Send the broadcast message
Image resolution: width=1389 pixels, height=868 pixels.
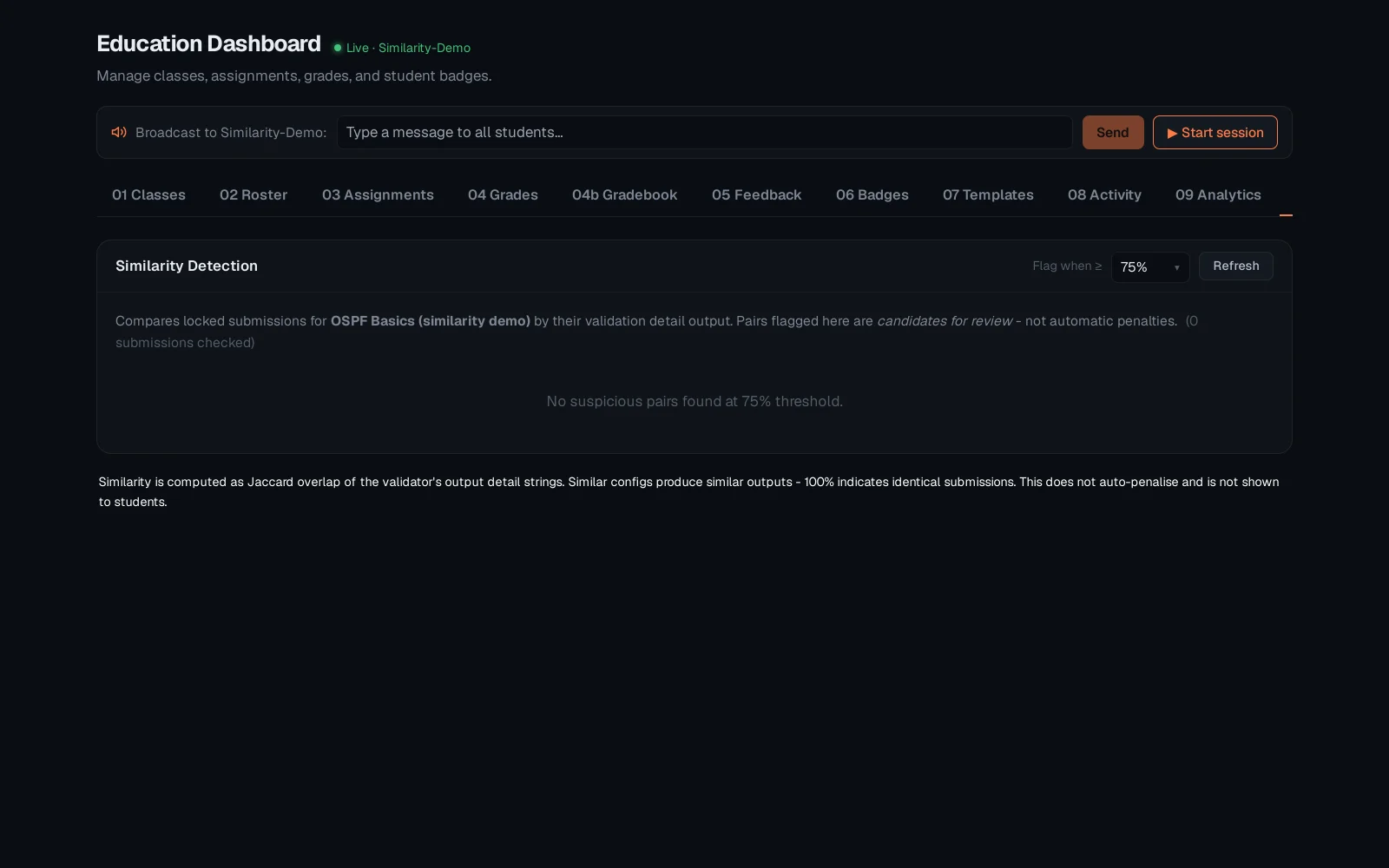(x=1112, y=133)
